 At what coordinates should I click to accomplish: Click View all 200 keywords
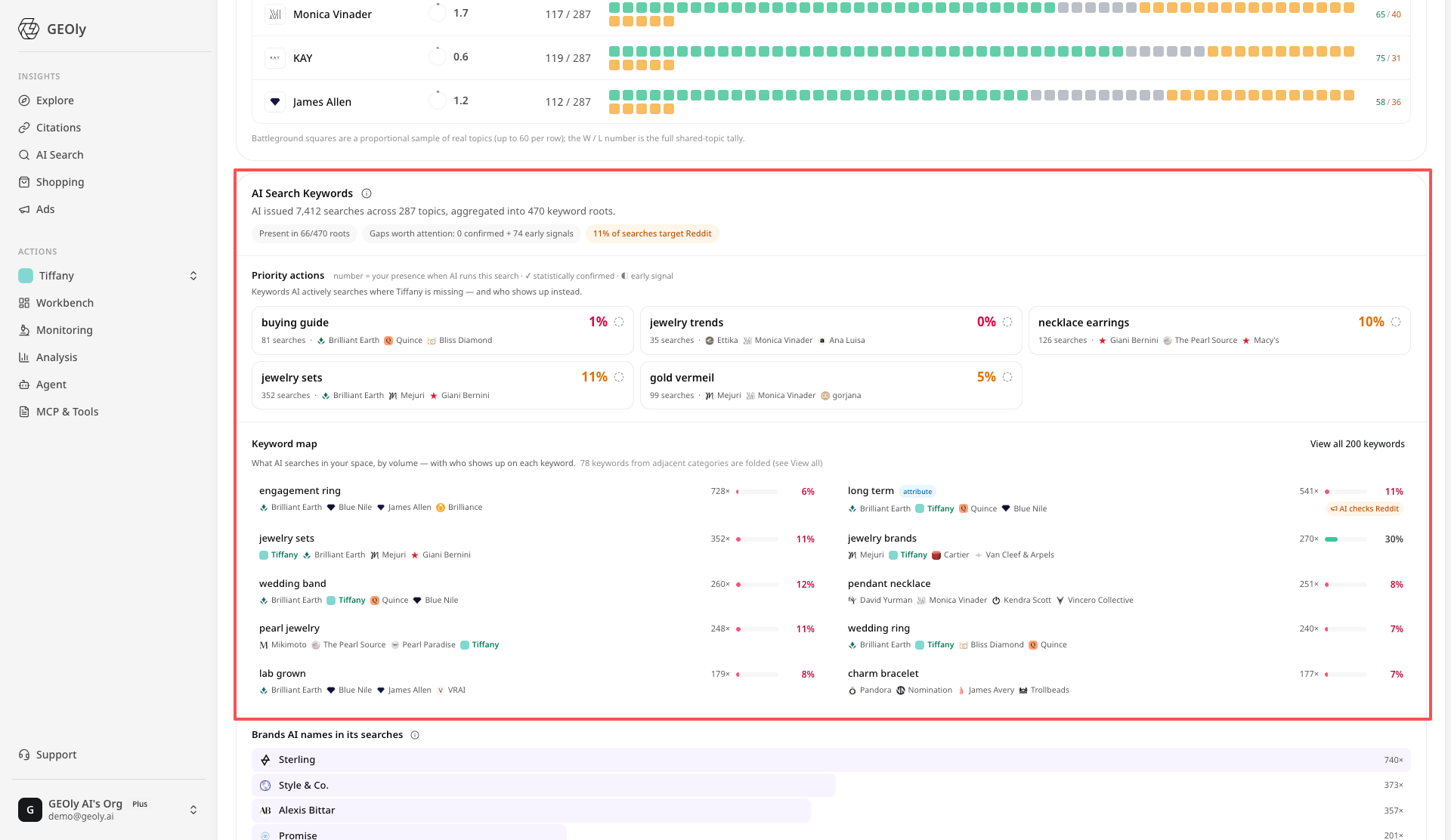pos(1357,444)
